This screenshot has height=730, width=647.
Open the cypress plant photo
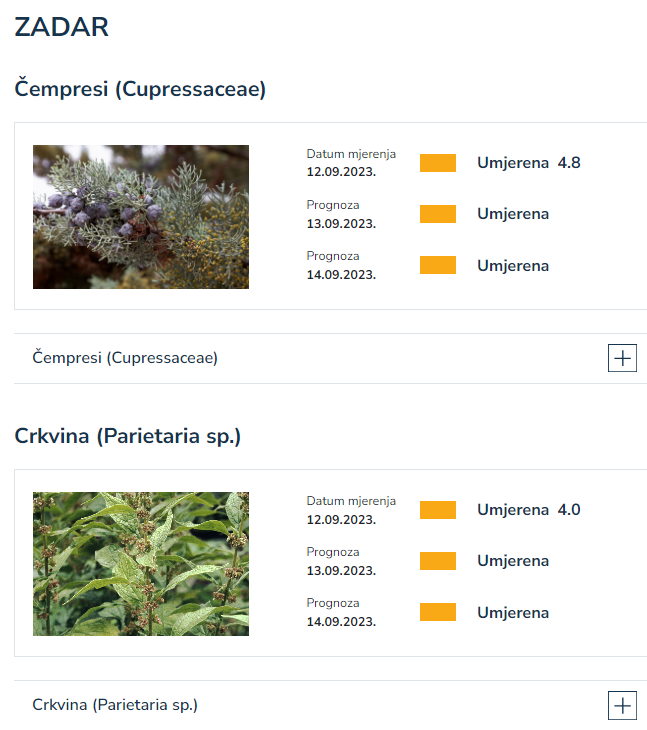pyautogui.click(x=141, y=217)
